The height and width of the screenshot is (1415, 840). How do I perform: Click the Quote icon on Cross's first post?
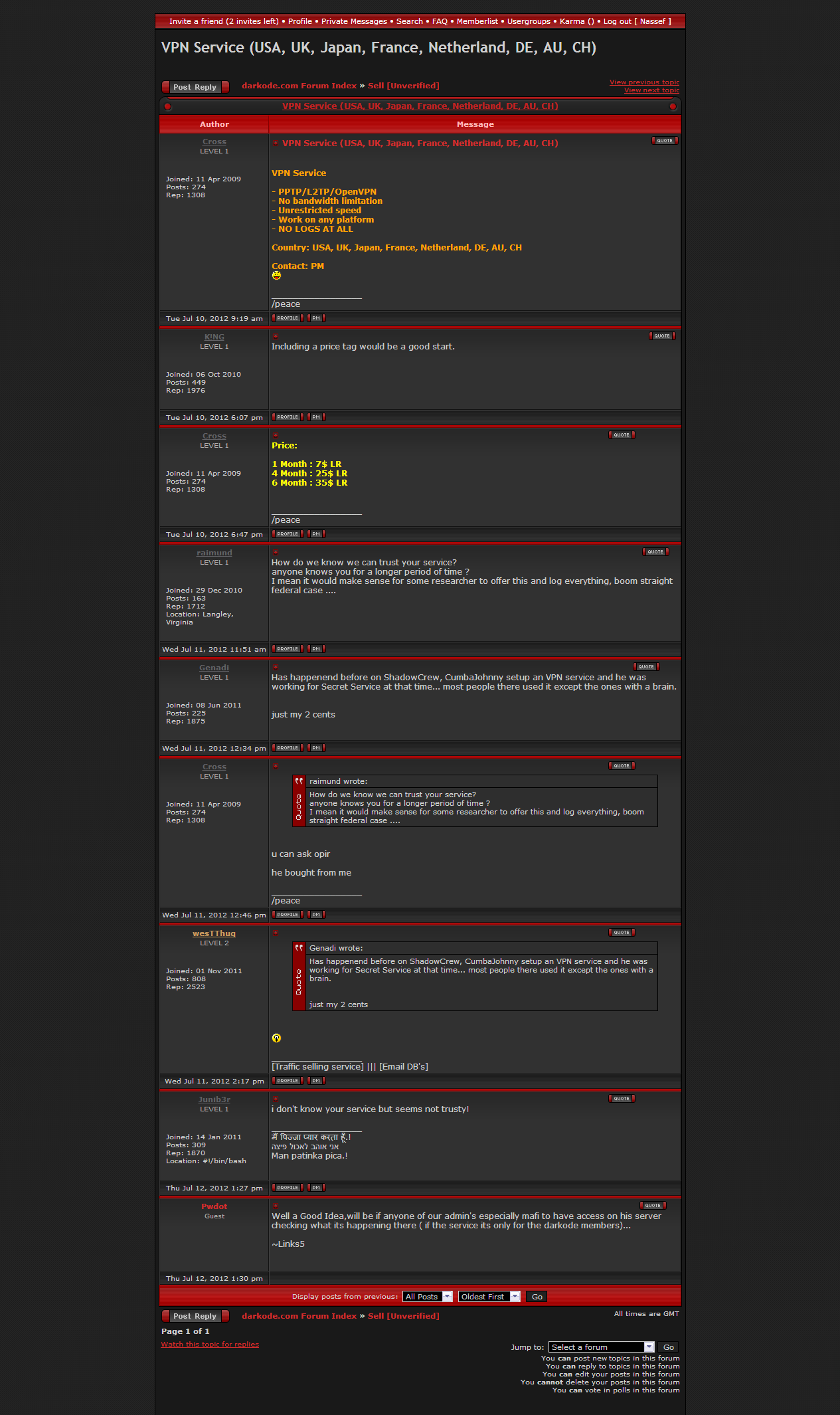tap(664, 141)
